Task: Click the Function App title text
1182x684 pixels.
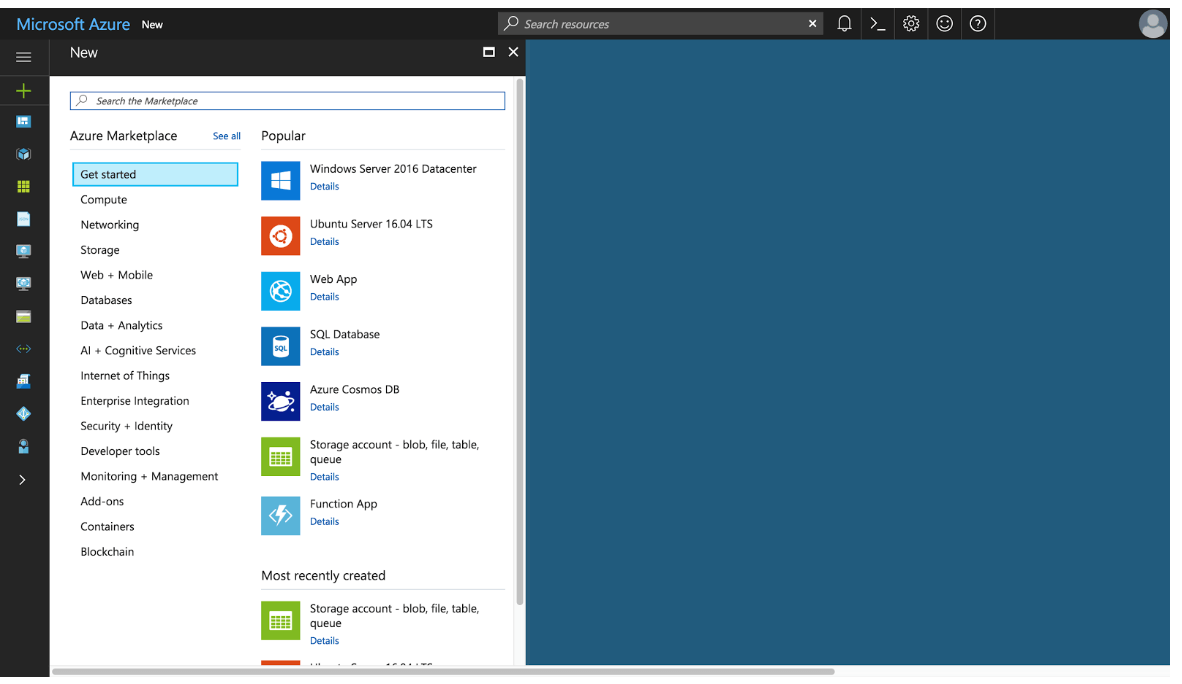Action: pos(343,504)
